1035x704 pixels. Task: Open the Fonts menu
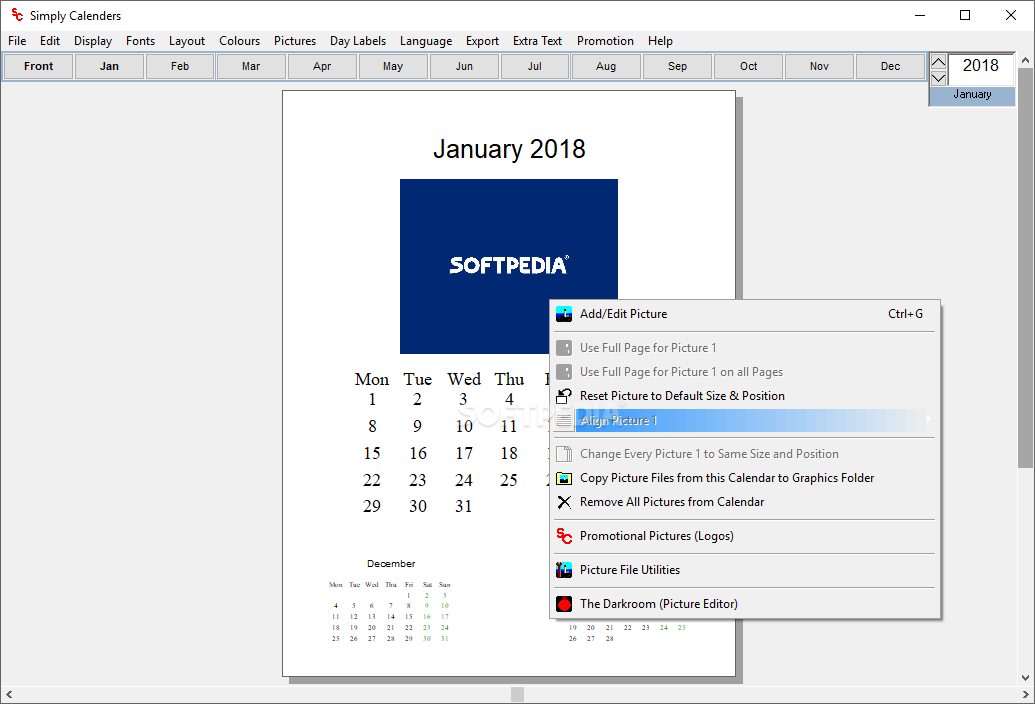[x=141, y=41]
